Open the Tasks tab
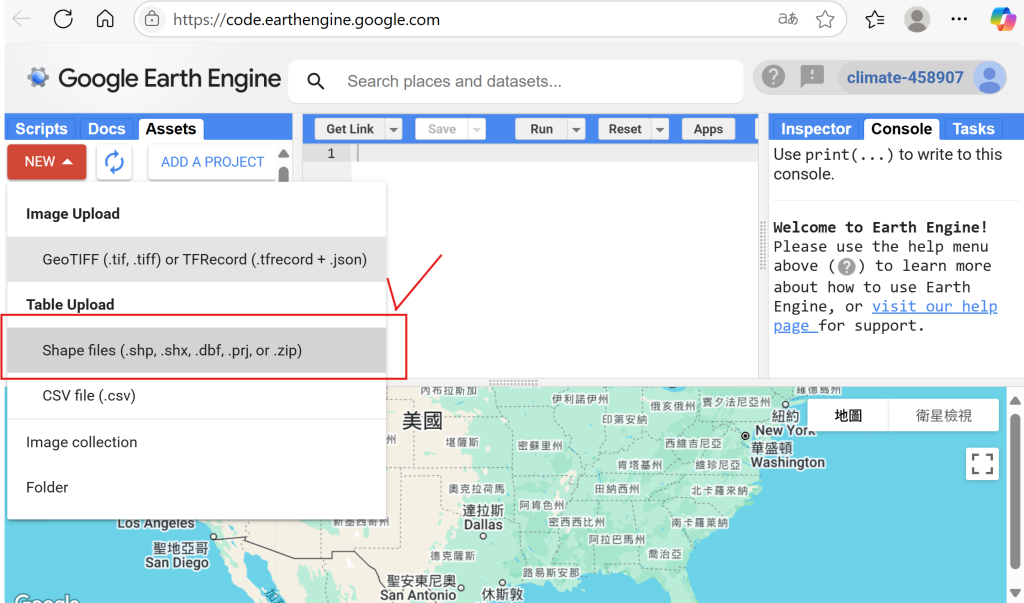This screenshot has height=603, width=1024. tap(973, 129)
